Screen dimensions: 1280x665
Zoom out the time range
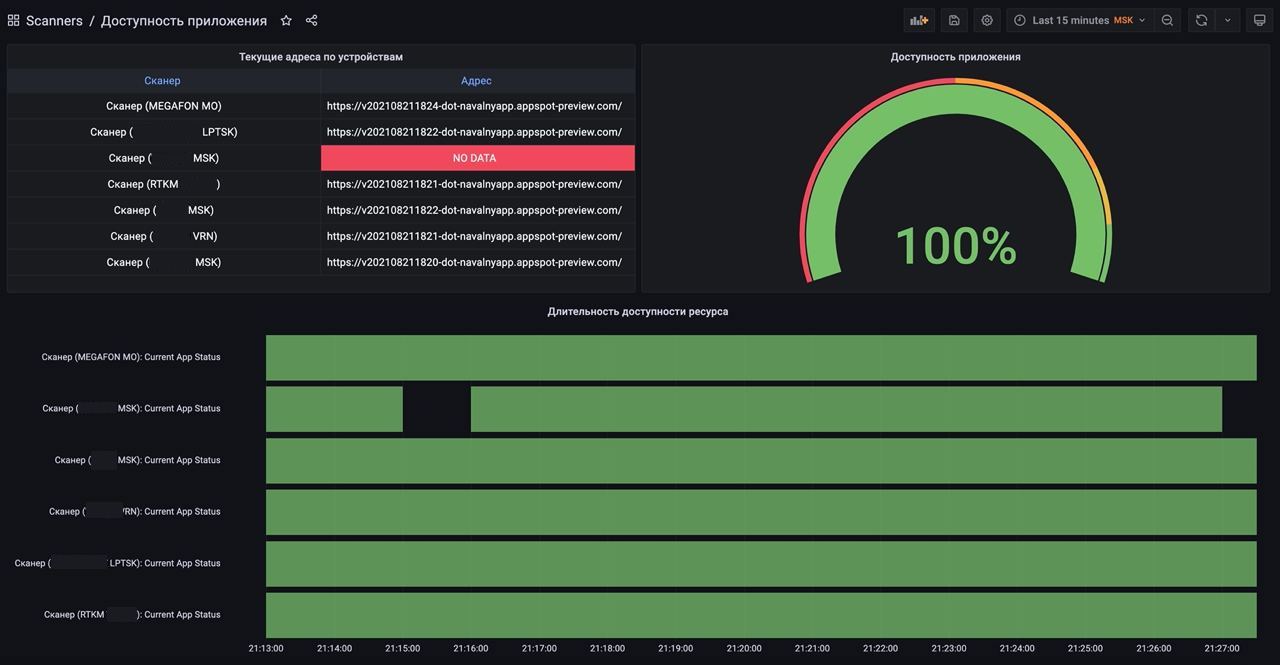[x=1167, y=20]
